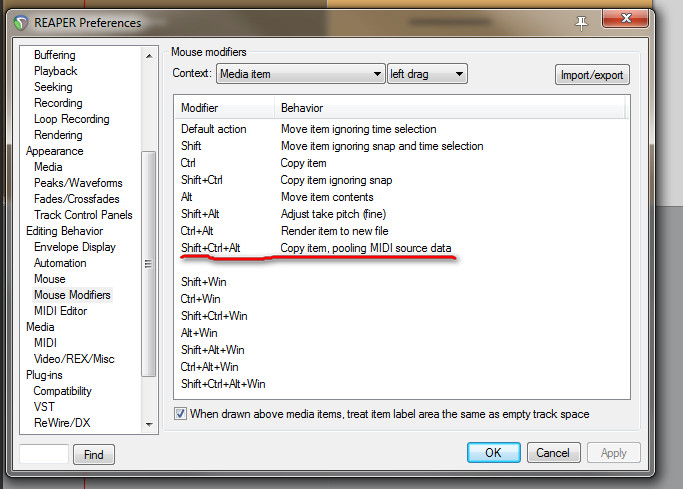Select the Ctrl+Alt Render item row

[401, 231]
